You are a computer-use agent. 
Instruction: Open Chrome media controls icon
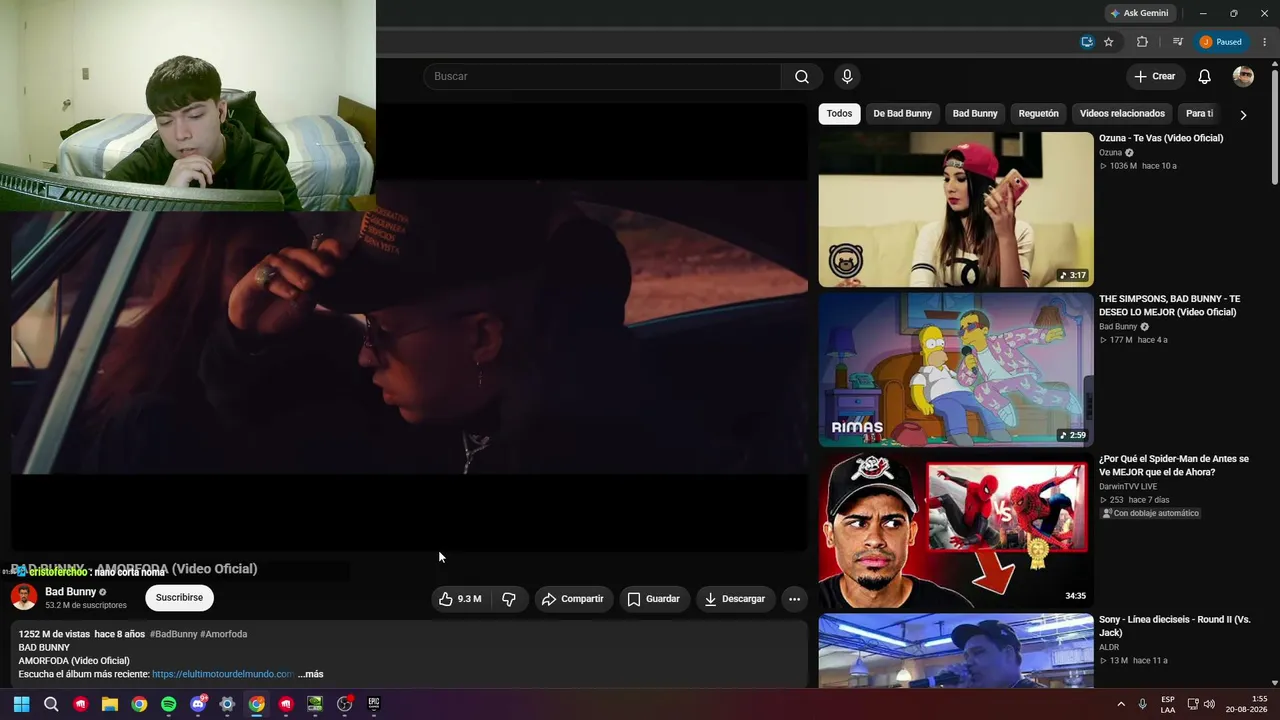[1178, 42]
